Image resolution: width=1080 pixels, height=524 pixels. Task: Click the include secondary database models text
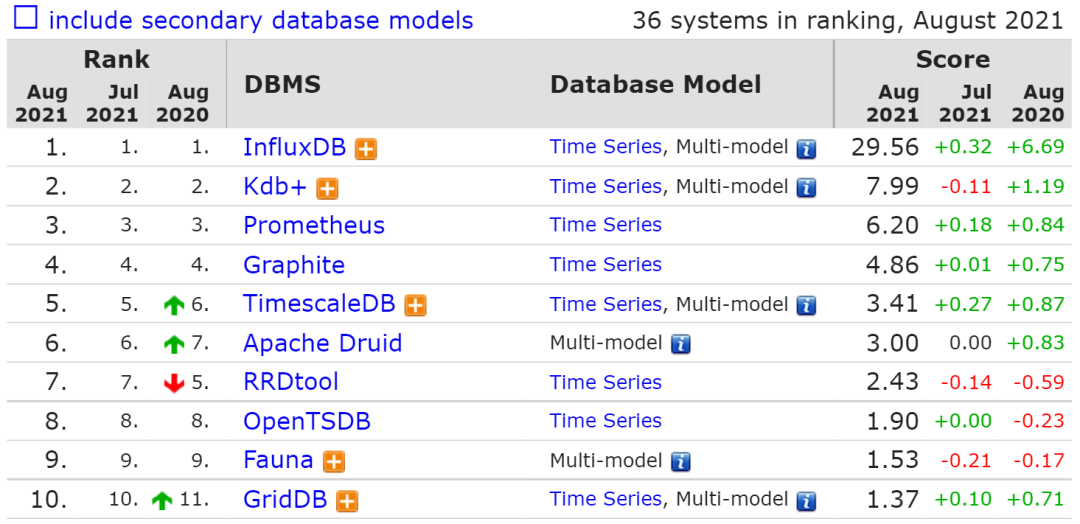[261, 20]
